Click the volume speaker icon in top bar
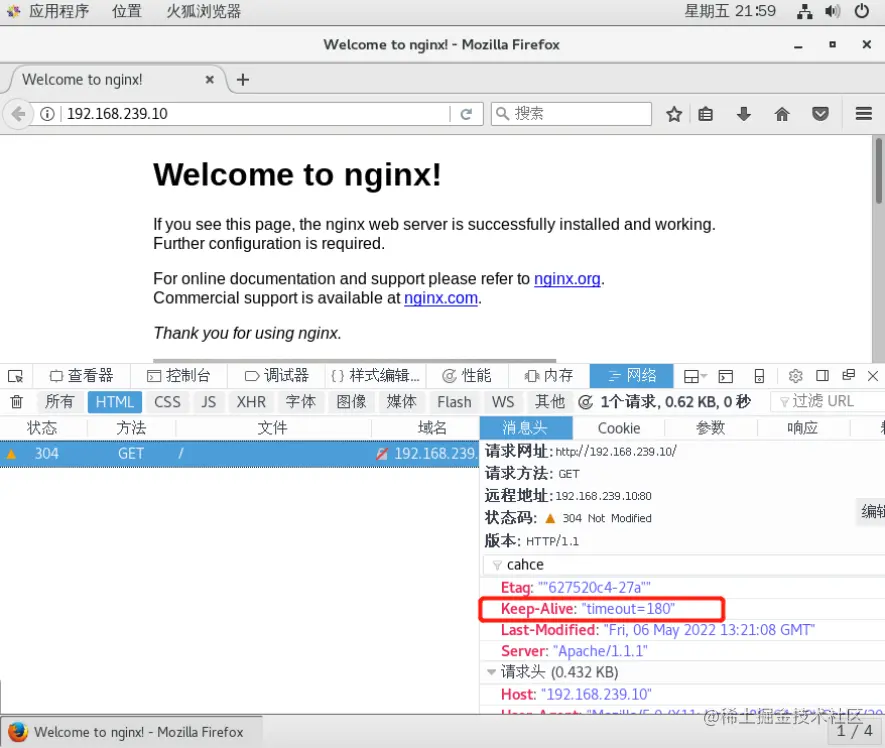 click(x=833, y=11)
